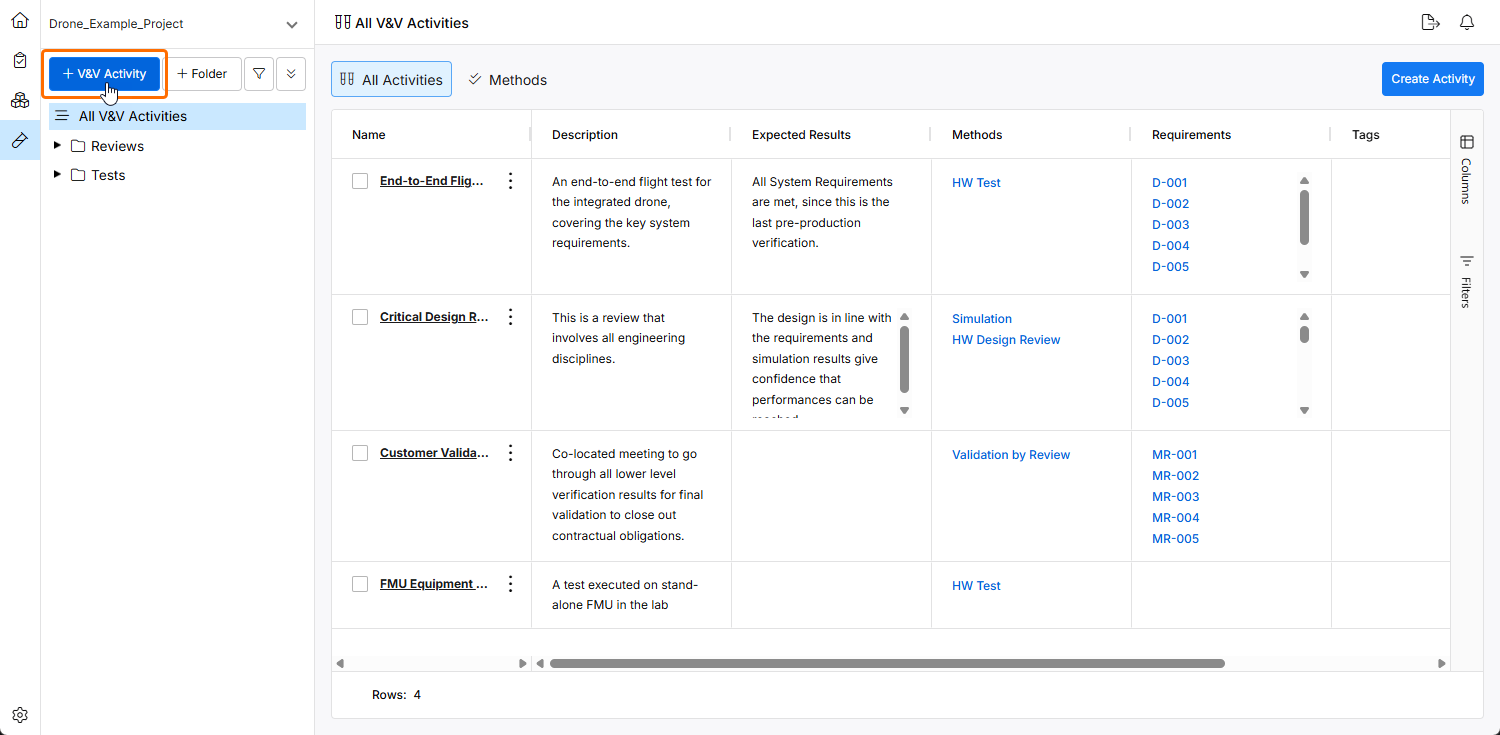Tick the End-to-End Flight row checkbox
1500x735 pixels.
pos(360,181)
